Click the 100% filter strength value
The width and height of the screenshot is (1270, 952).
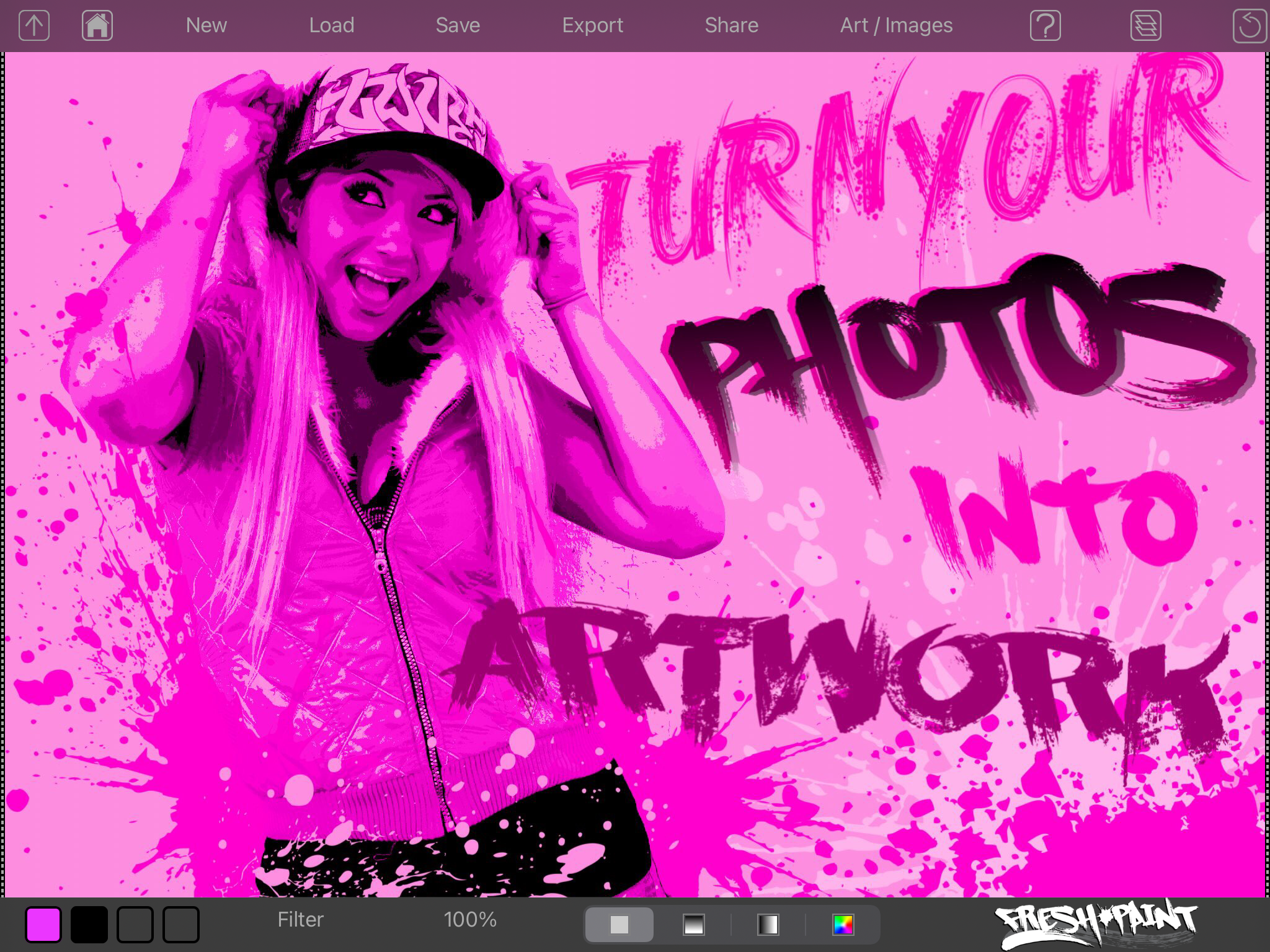(470, 920)
